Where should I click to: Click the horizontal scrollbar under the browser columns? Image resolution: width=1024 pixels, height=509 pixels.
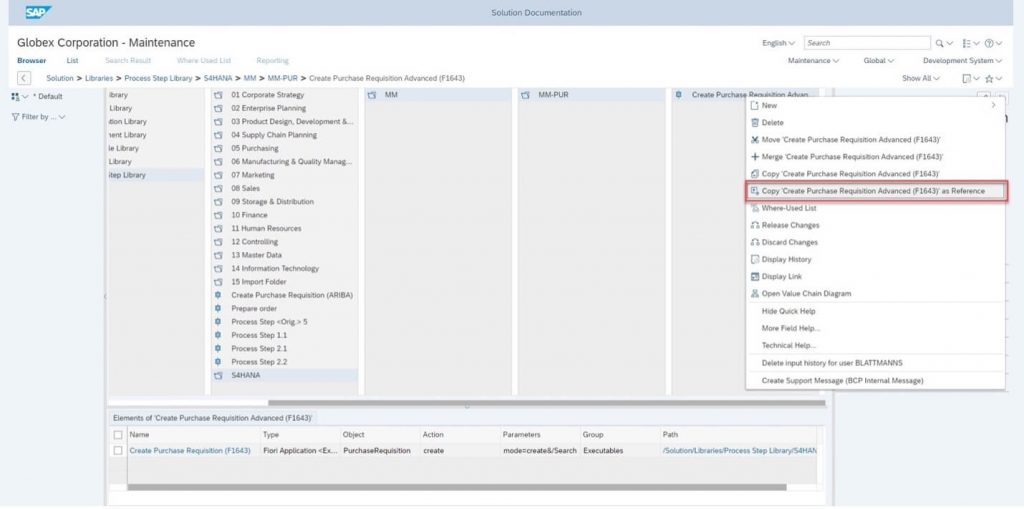547,403
